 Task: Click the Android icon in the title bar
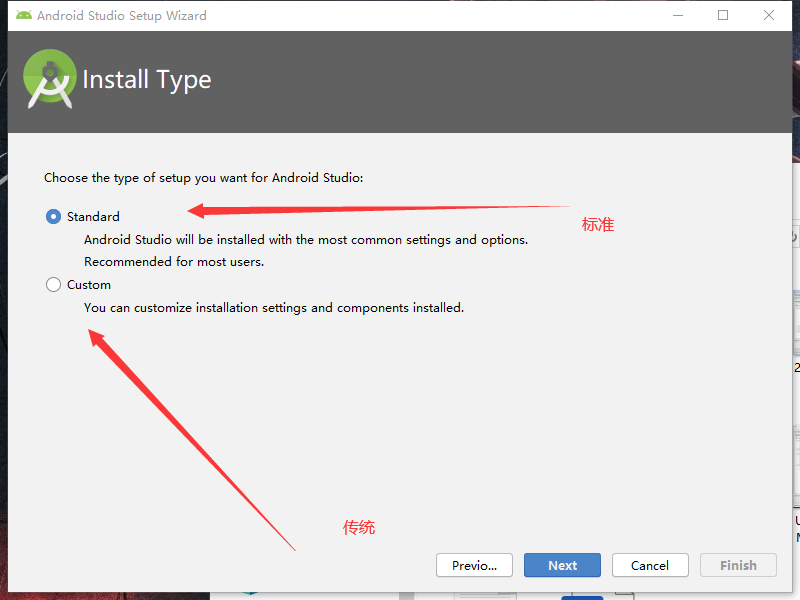tap(23, 15)
